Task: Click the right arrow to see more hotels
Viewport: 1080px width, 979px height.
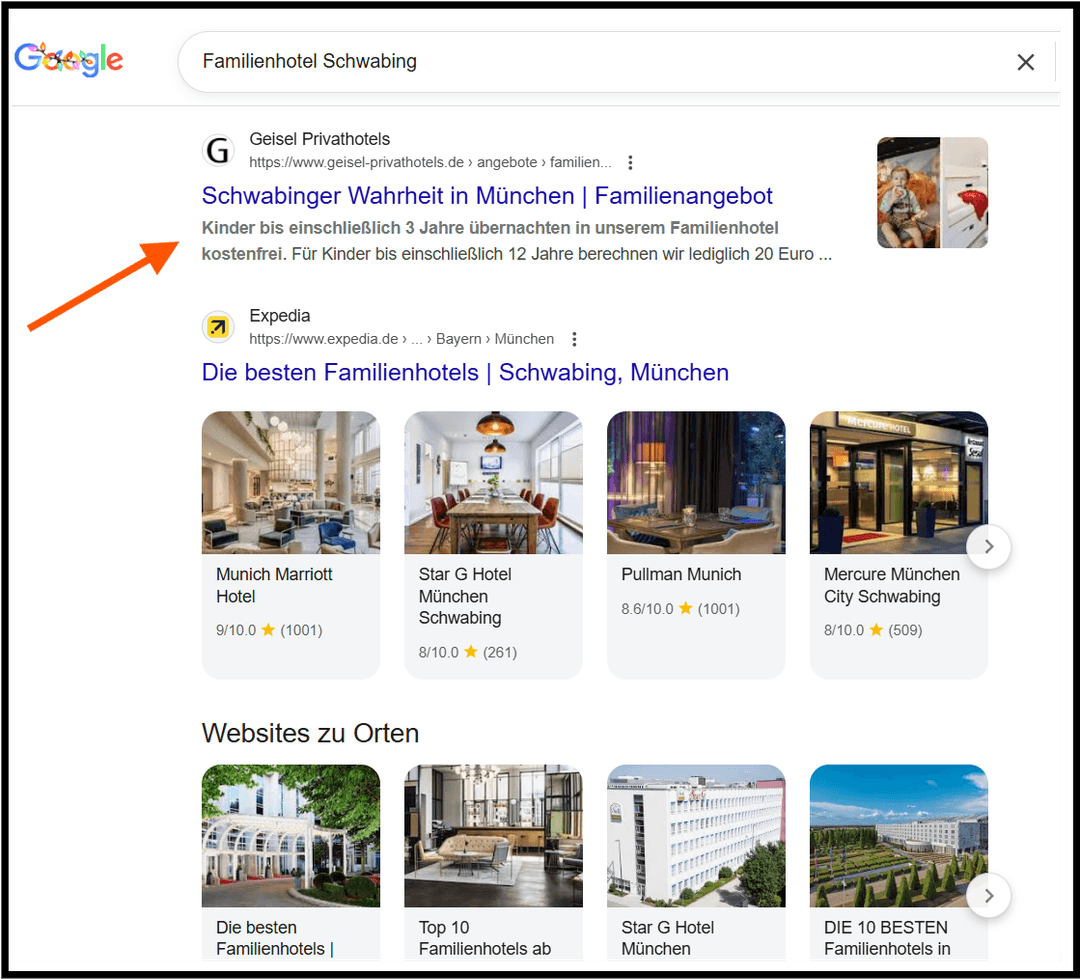Action: click(988, 547)
